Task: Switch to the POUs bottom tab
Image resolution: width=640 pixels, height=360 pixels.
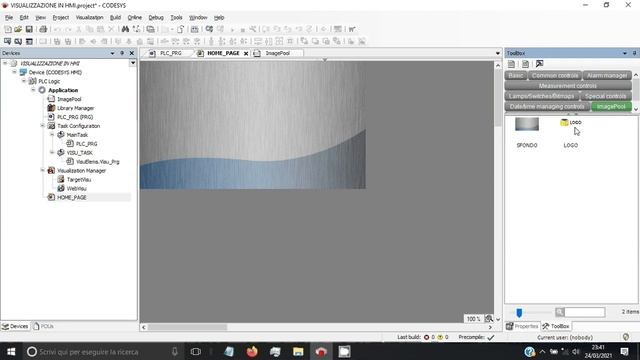Action: pyautogui.click(x=43, y=326)
